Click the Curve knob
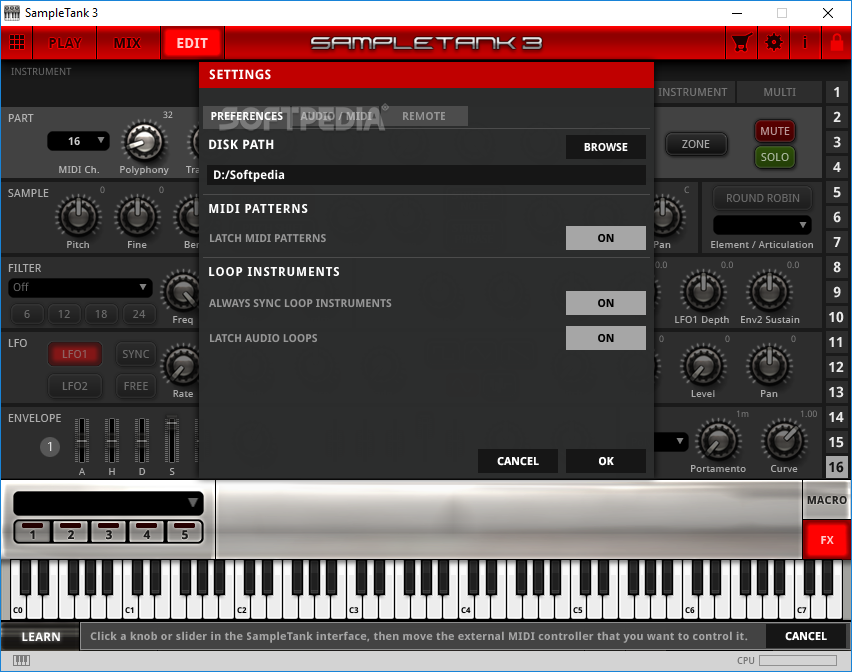The width and height of the screenshot is (852, 672). tap(784, 441)
